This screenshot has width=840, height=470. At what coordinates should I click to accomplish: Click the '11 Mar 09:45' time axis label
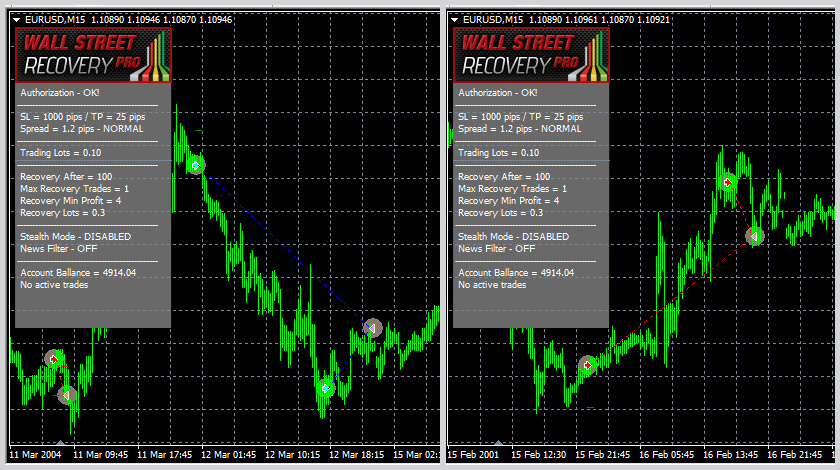click(101, 455)
